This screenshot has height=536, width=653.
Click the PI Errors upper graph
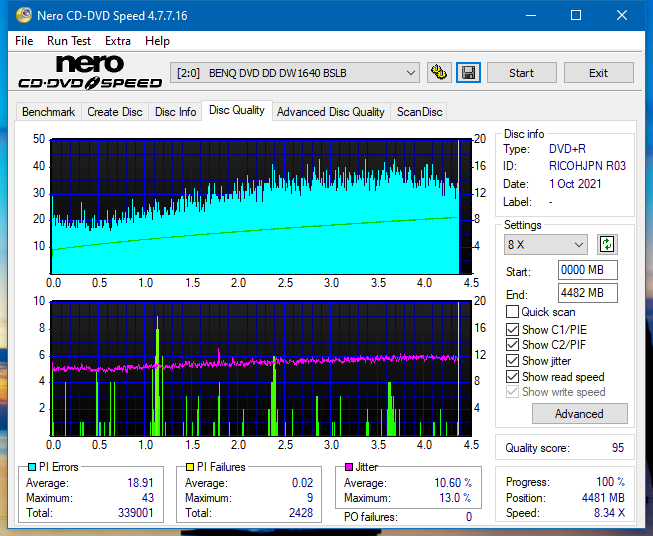point(261,207)
